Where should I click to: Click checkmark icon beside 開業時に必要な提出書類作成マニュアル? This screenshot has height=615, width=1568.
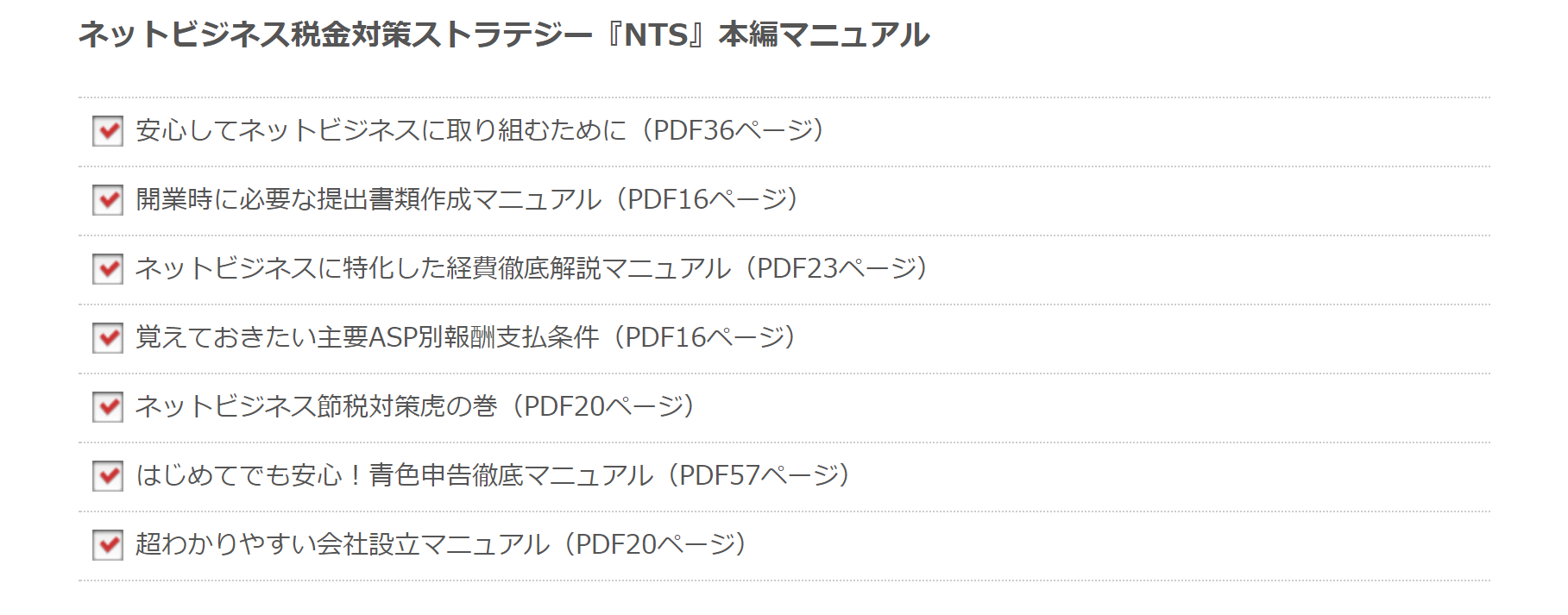[108, 200]
